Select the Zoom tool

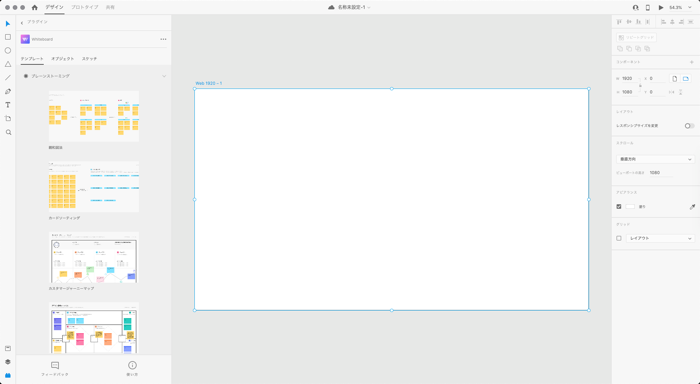(x=8, y=132)
